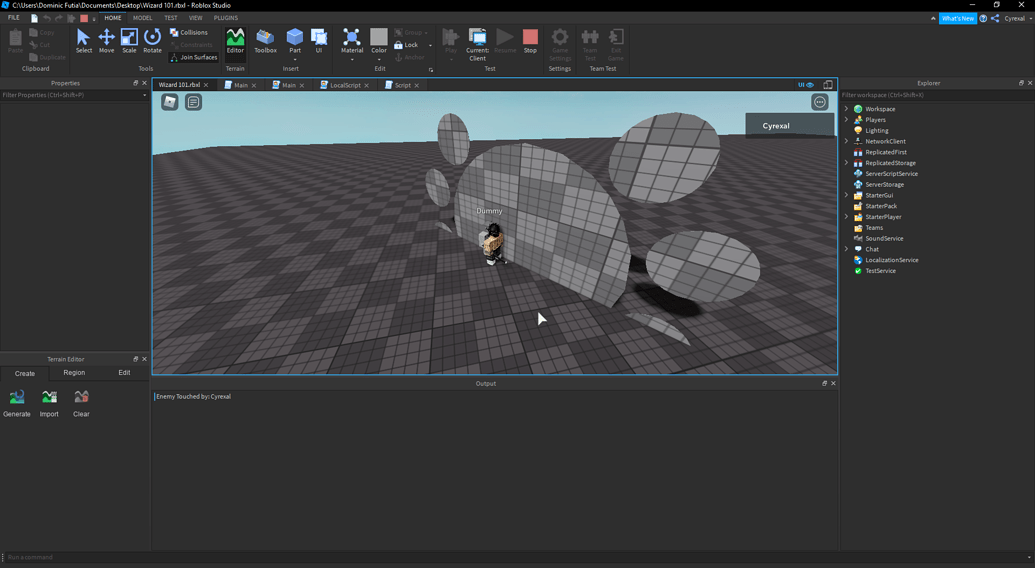Toggle the Lock tool

[x=406, y=45]
